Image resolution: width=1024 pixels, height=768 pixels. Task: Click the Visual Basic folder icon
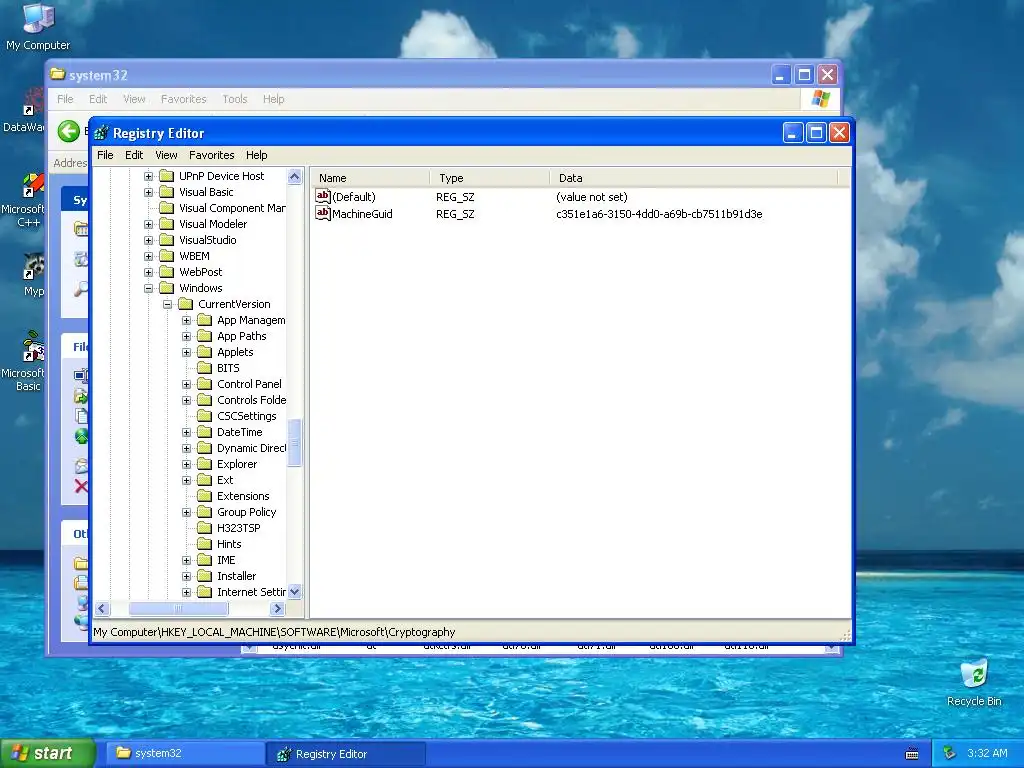point(167,192)
